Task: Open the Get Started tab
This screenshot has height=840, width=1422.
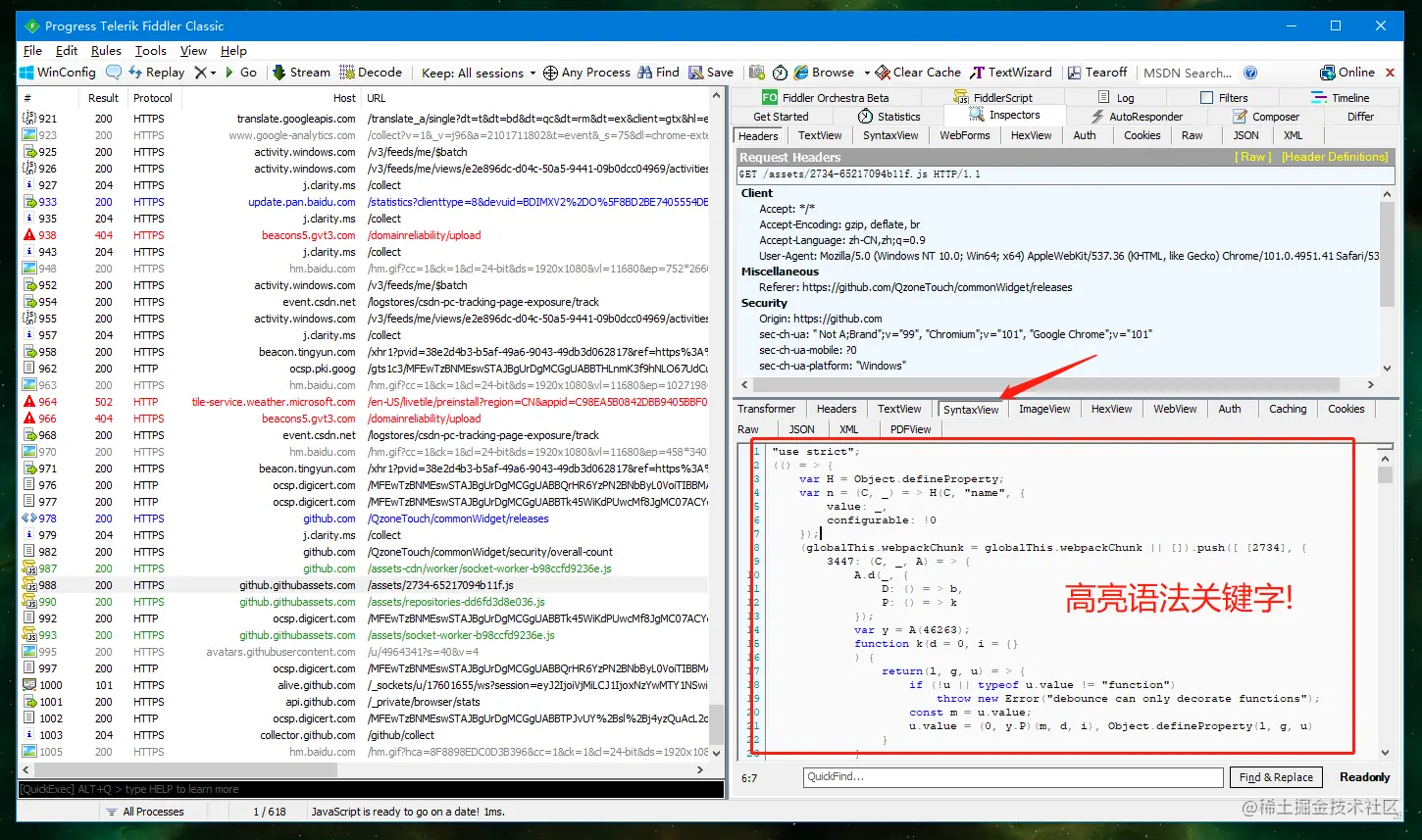Action: [x=781, y=117]
